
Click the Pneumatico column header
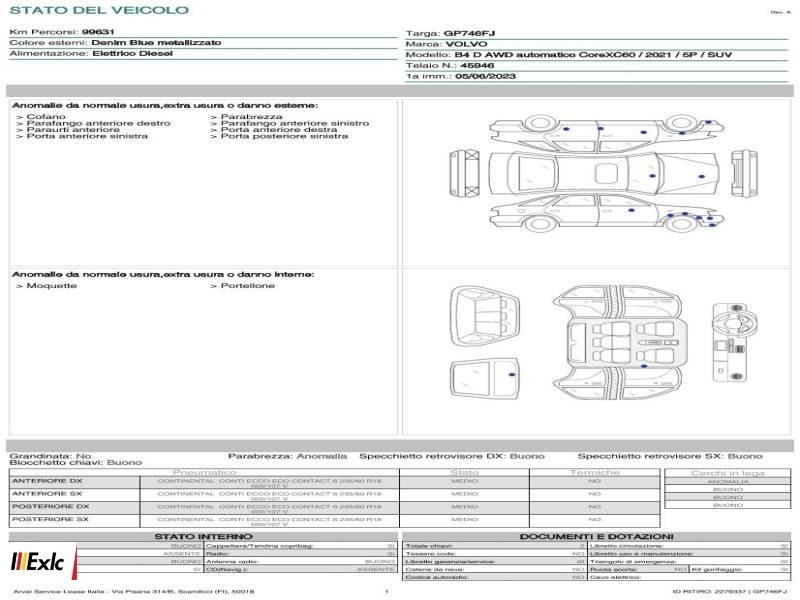click(204, 472)
